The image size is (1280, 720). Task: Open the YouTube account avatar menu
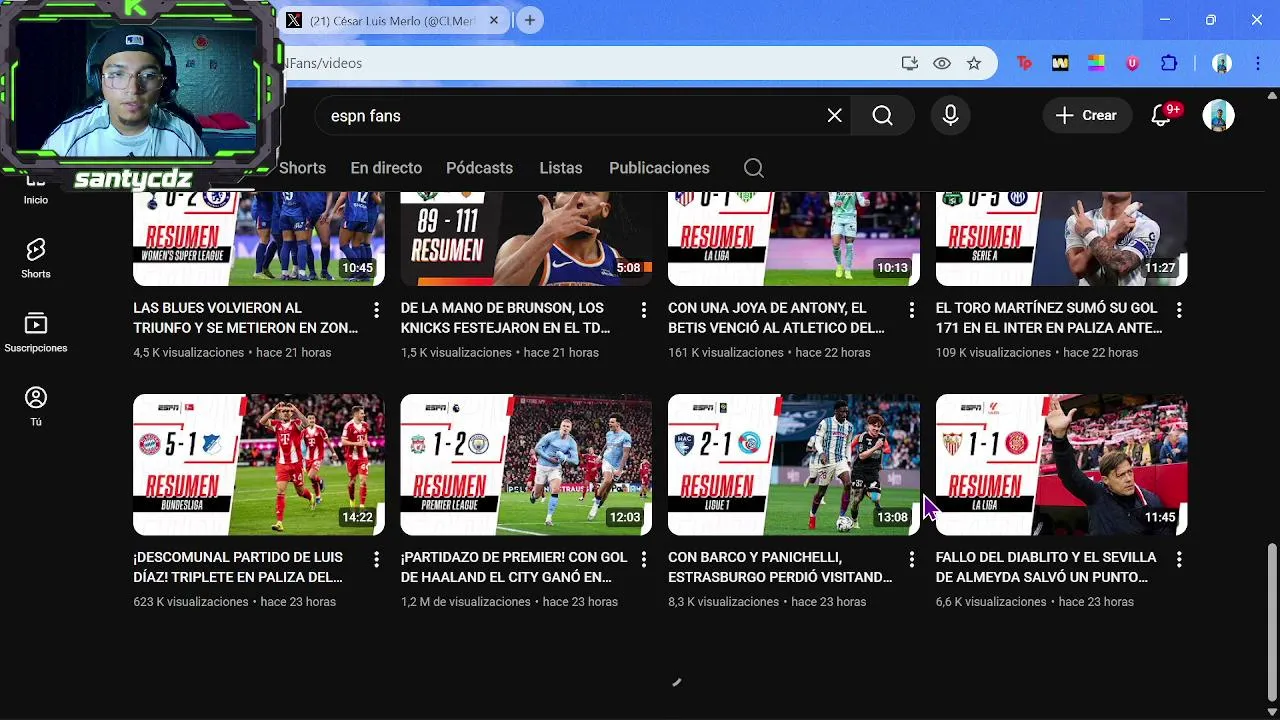pos(1218,116)
